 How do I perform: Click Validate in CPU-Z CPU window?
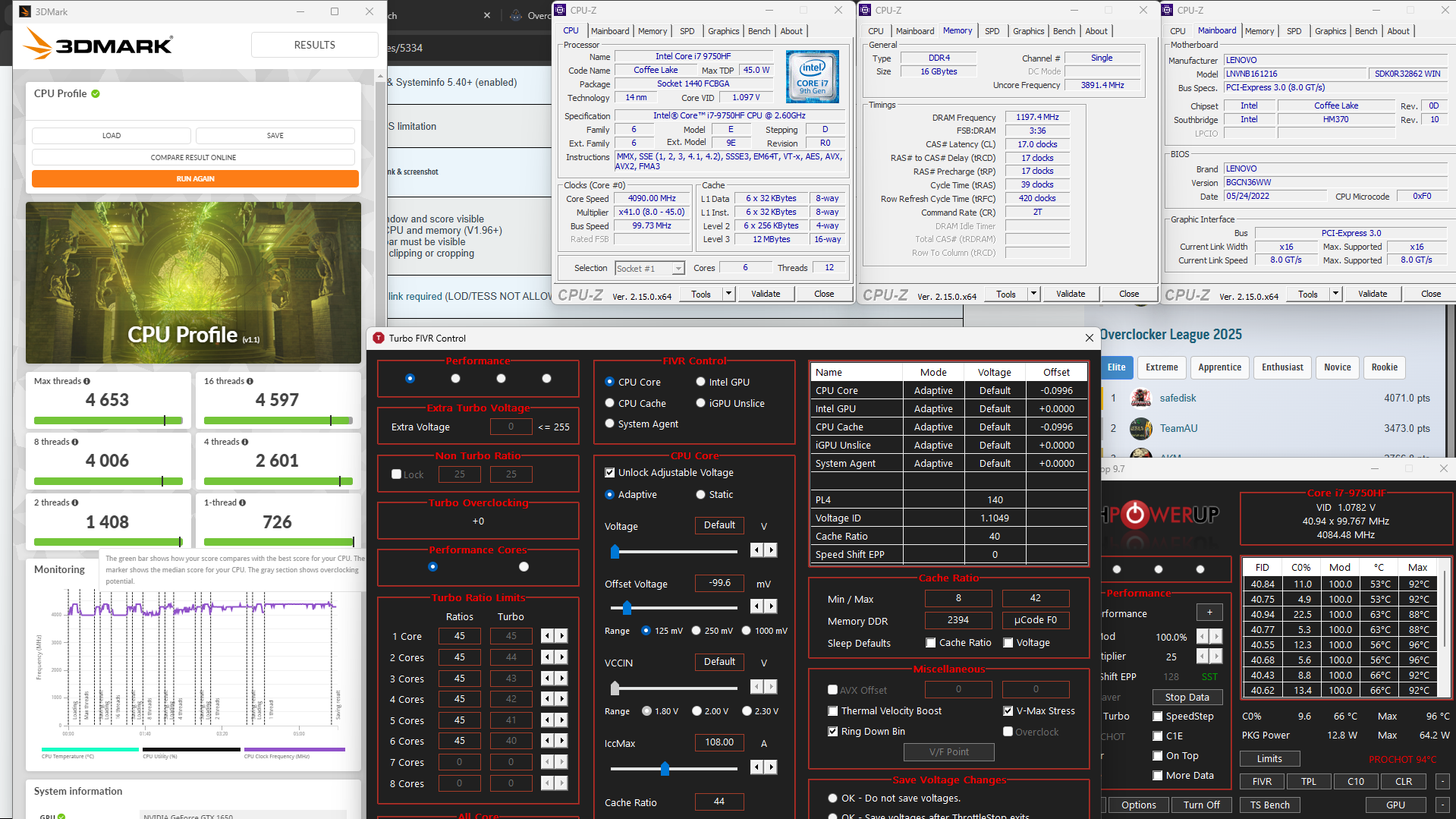pos(766,294)
